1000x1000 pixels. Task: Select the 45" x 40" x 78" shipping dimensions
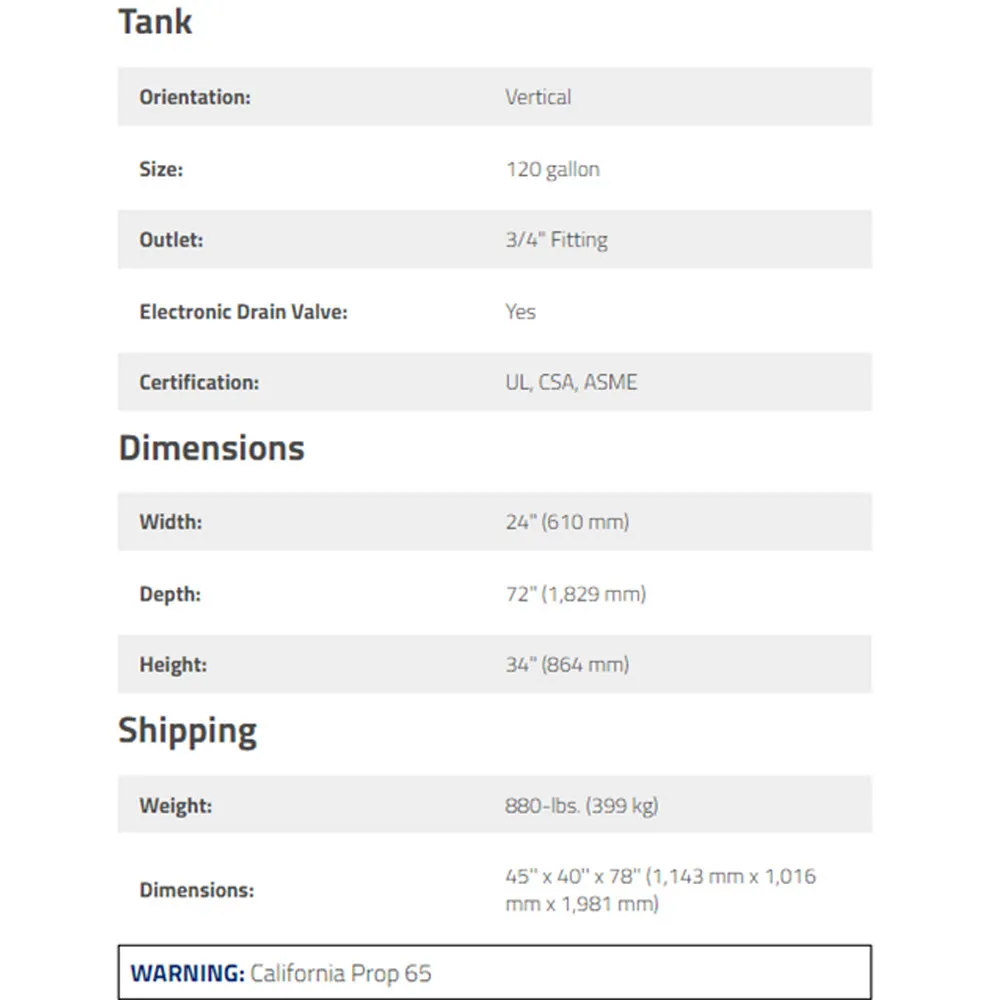coord(660,890)
